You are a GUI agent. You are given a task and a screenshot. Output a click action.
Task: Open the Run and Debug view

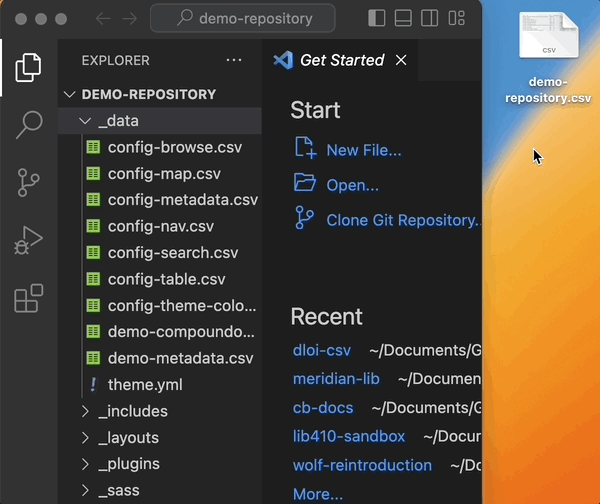pos(28,240)
